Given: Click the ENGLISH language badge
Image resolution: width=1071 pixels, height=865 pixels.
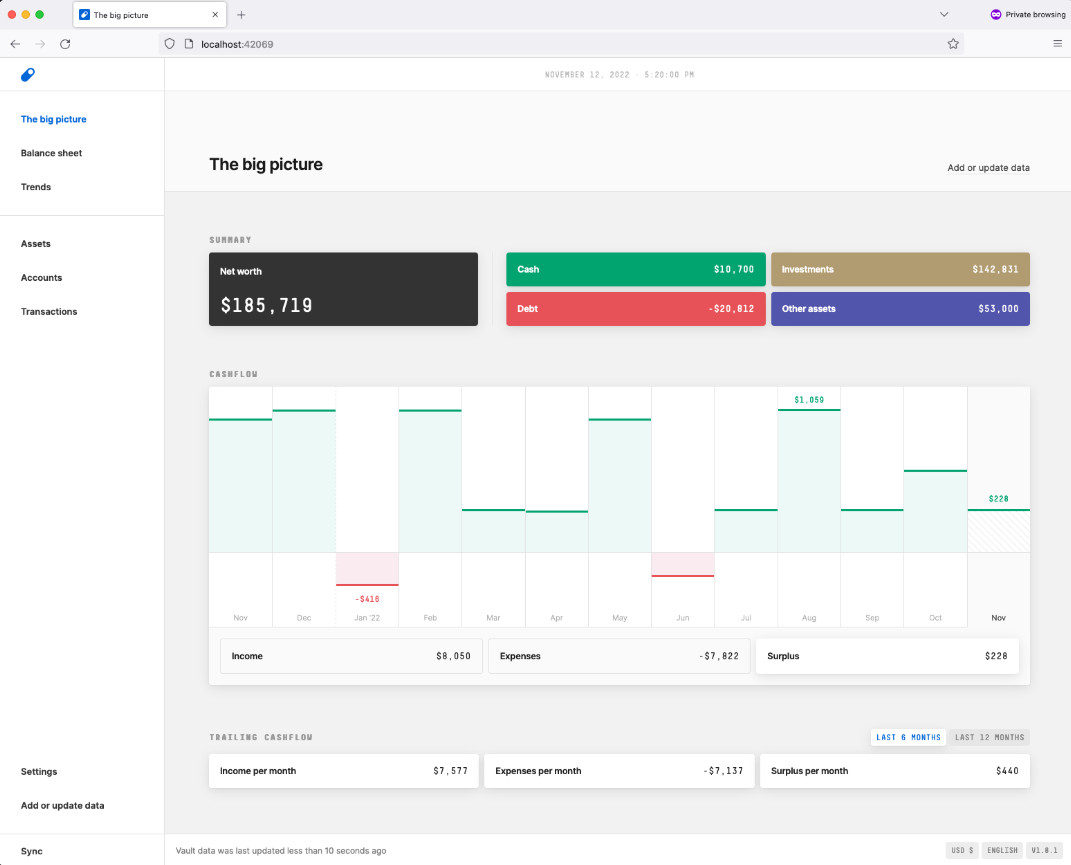Looking at the screenshot, I should click(1002, 851).
